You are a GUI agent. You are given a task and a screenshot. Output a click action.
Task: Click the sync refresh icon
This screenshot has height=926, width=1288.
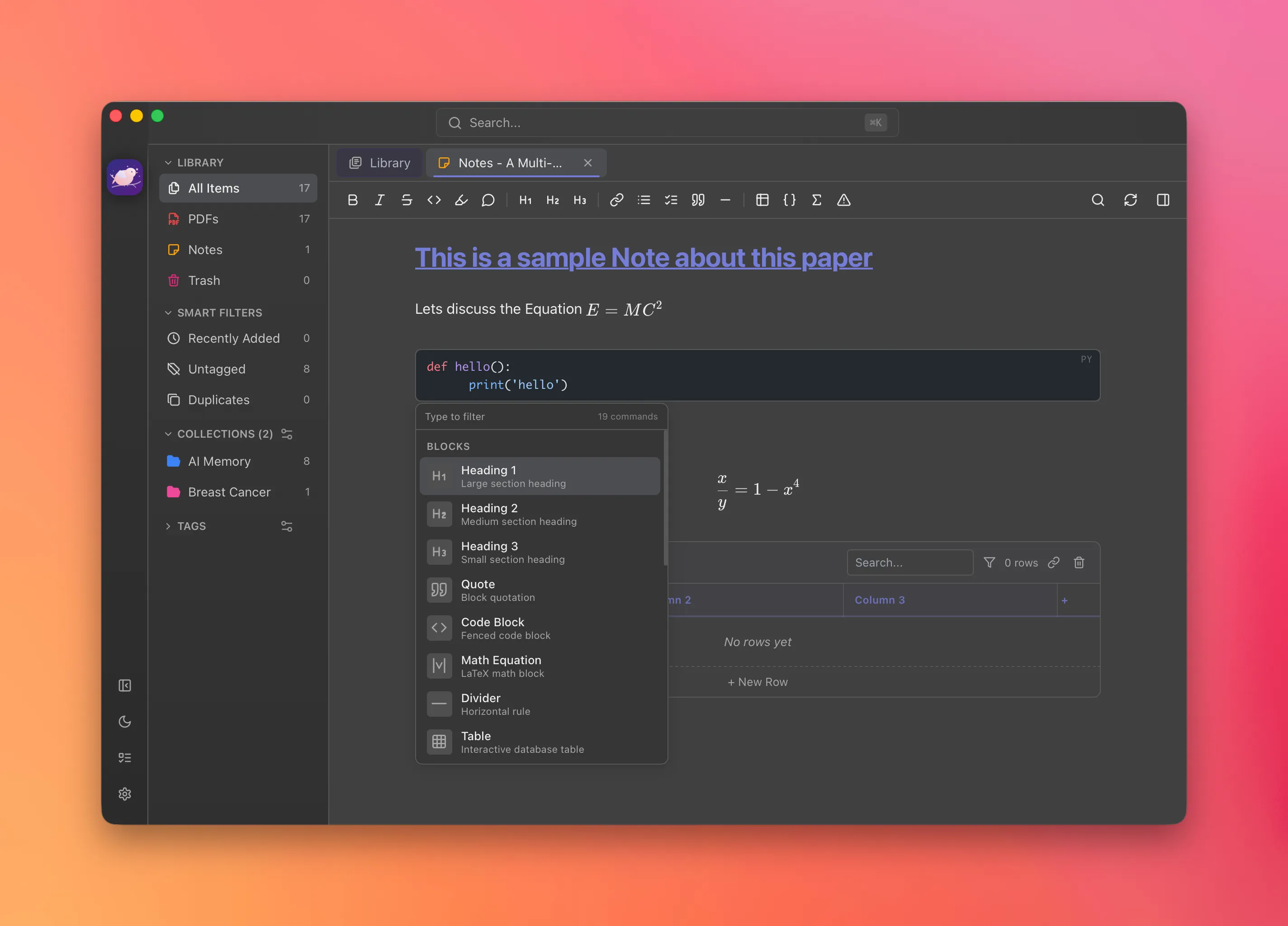click(1130, 200)
